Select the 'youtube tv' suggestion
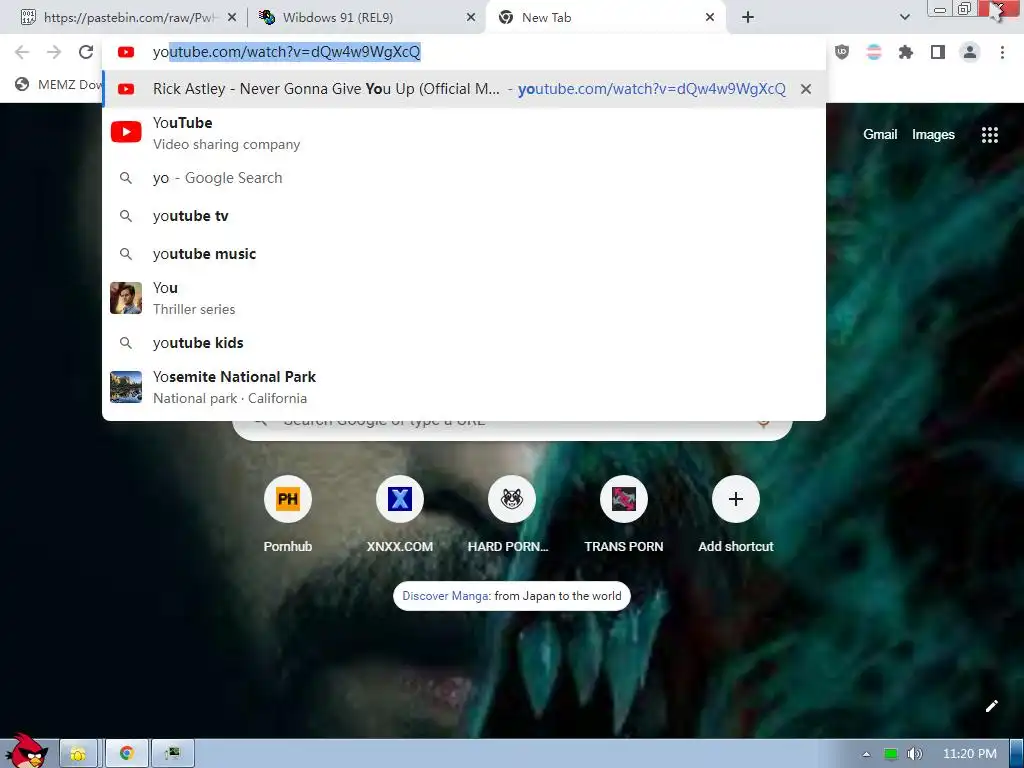This screenshot has width=1024, height=768. pos(464,216)
